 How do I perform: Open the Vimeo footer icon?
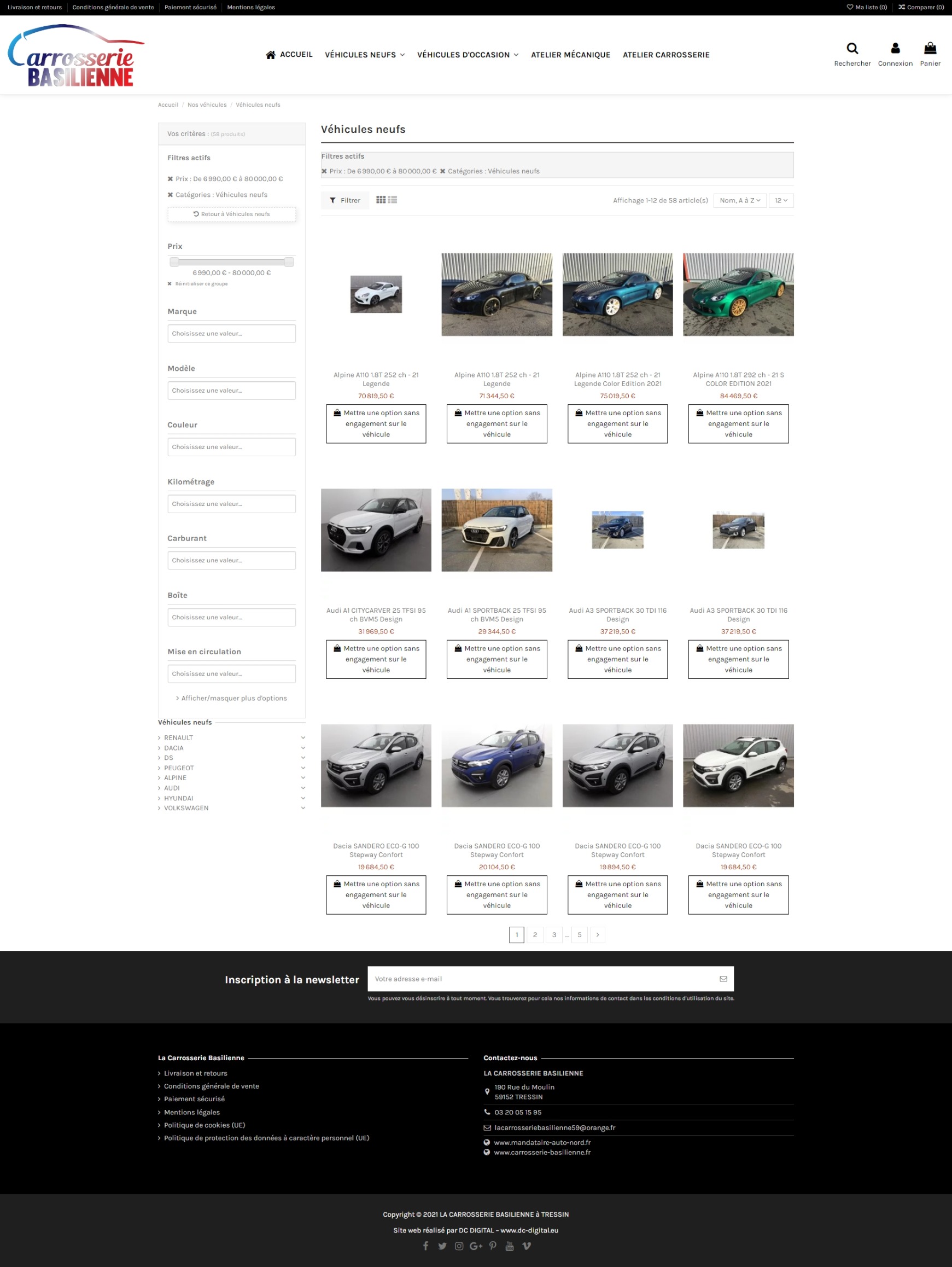[x=526, y=1246]
